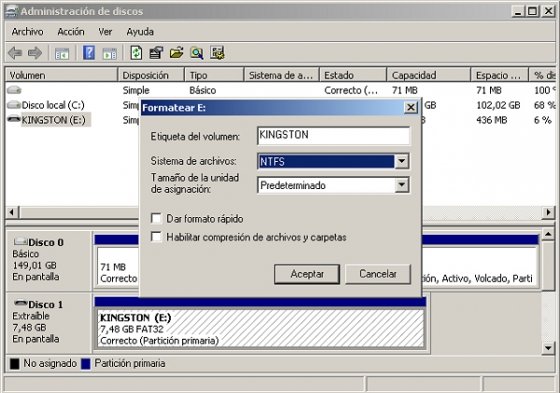Image resolution: width=560 pixels, height=393 pixels.
Task: Toggle the action pane toolbar icon
Action: pyautogui.click(x=110, y=54)
